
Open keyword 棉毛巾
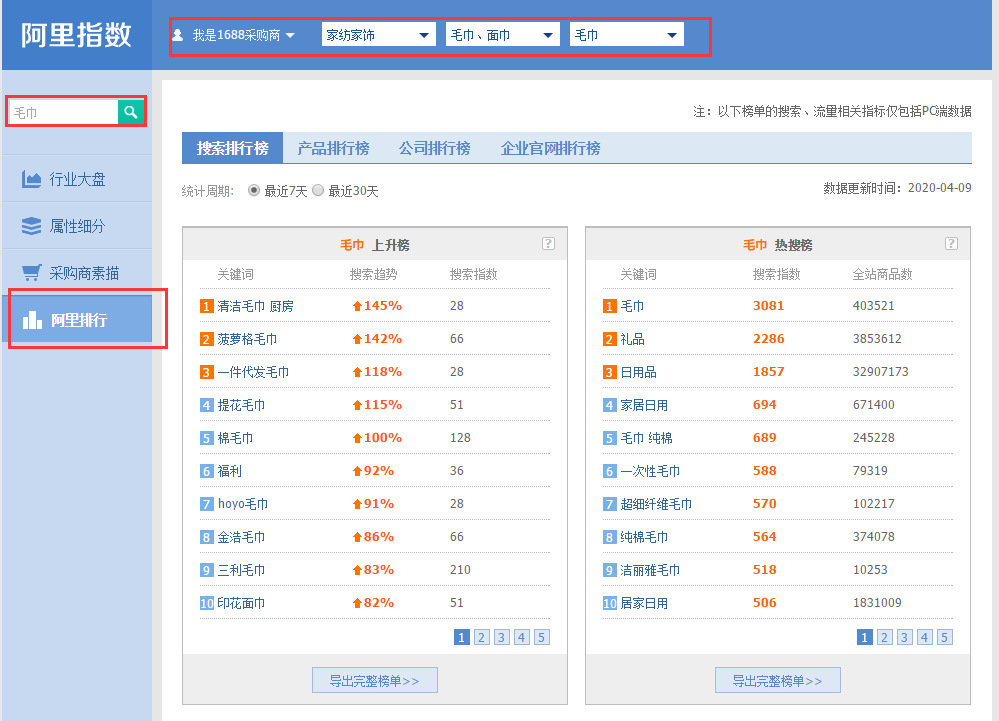point(235,438)
